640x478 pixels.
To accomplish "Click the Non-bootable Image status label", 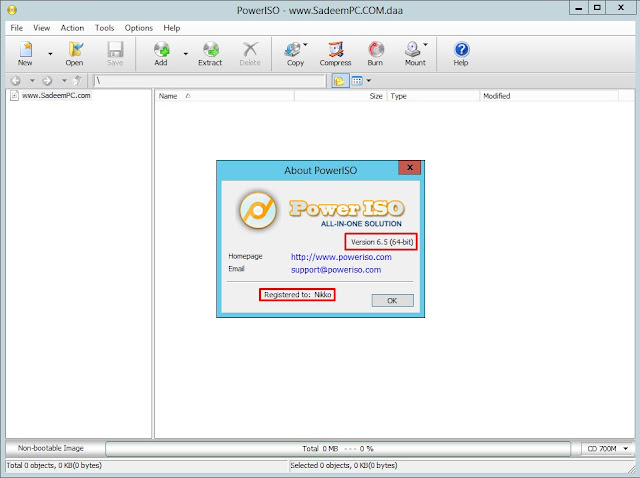I will tap(51, 448).
